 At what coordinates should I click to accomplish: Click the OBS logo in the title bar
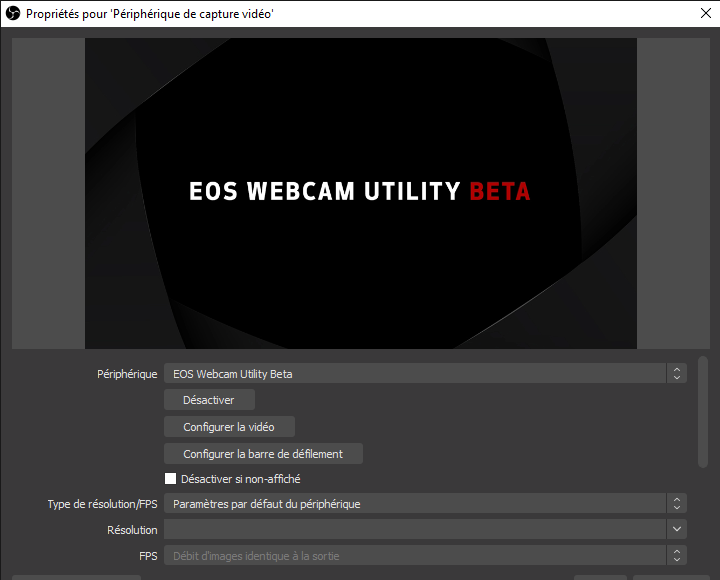12,14
